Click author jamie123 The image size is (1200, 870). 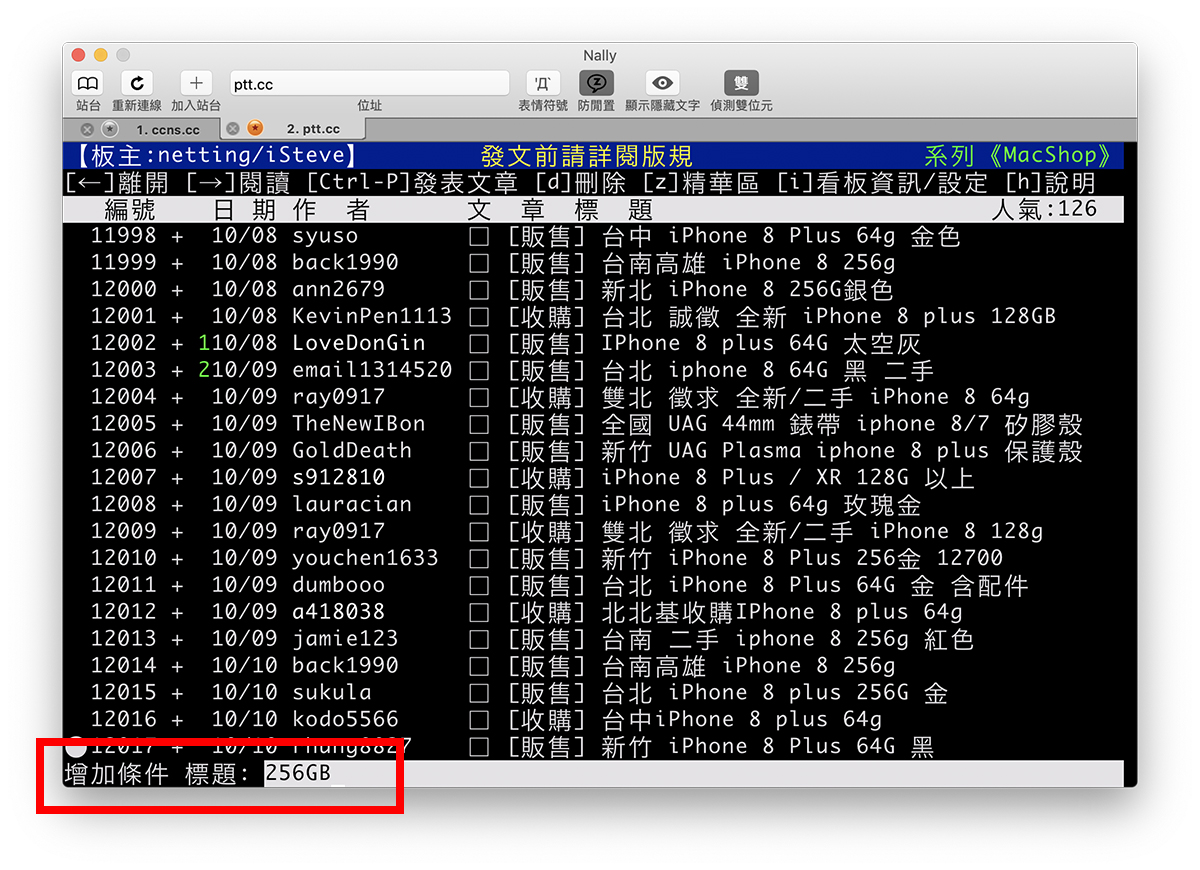tap(345, 640)
